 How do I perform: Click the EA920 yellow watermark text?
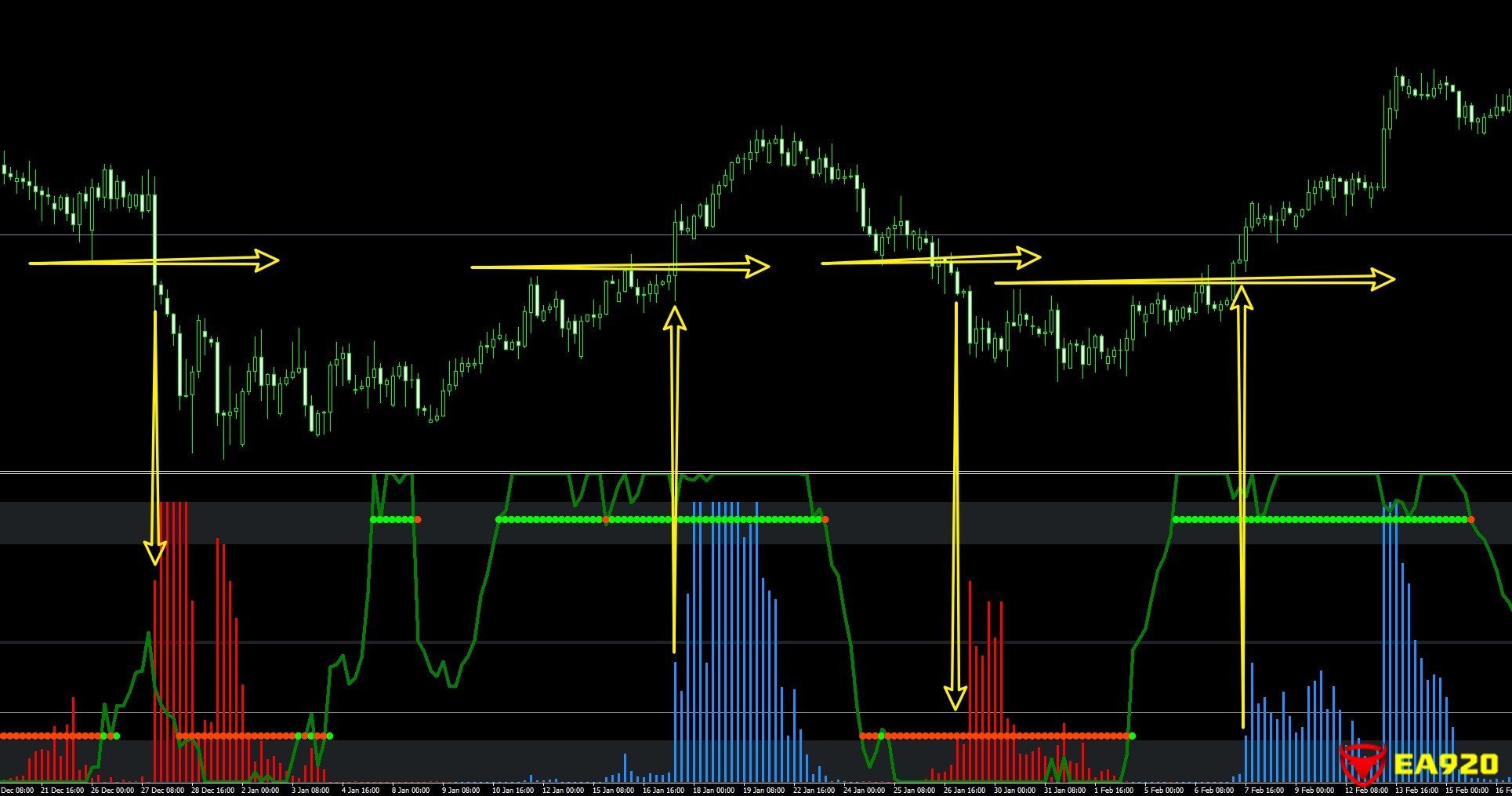pyautogui.click(x=1446, y=763)
